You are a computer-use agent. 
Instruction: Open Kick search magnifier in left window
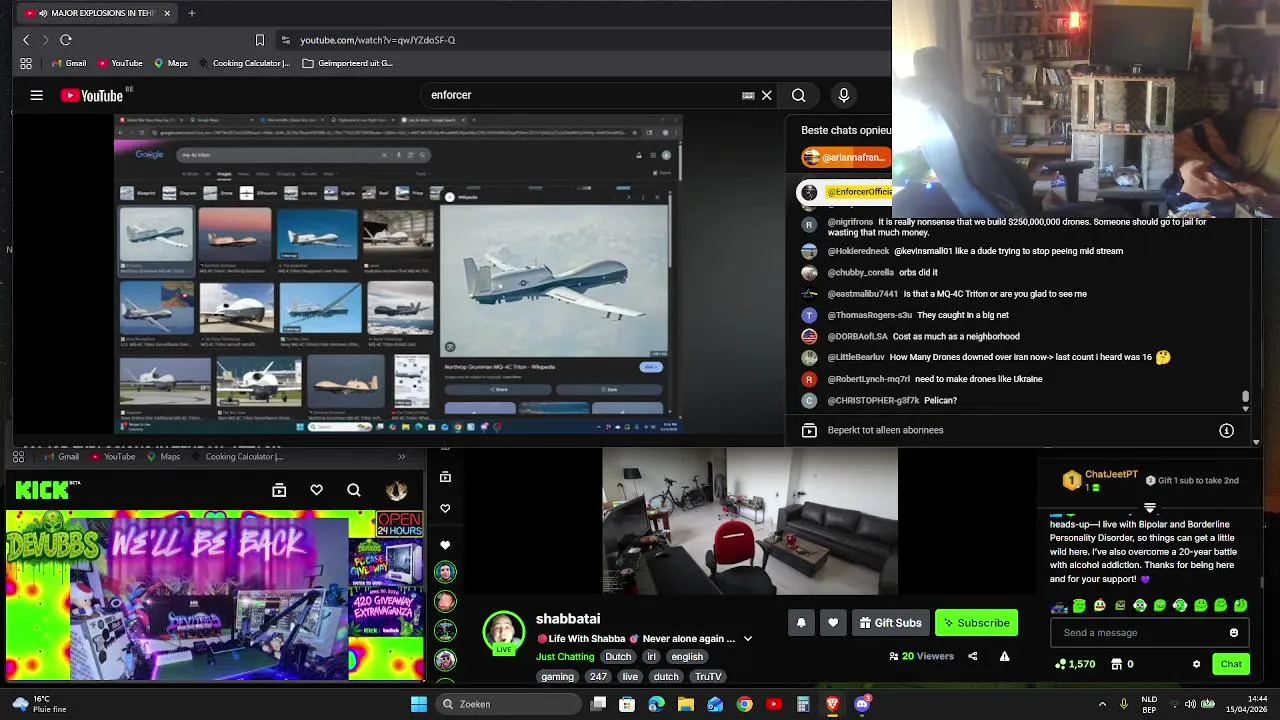[x=353, y=490]
